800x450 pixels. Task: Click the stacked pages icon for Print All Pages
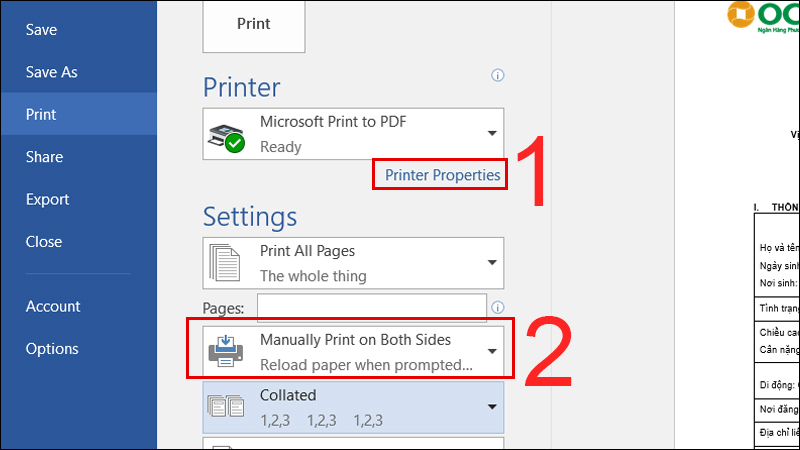pyautogui.click(x=224, y=263)
